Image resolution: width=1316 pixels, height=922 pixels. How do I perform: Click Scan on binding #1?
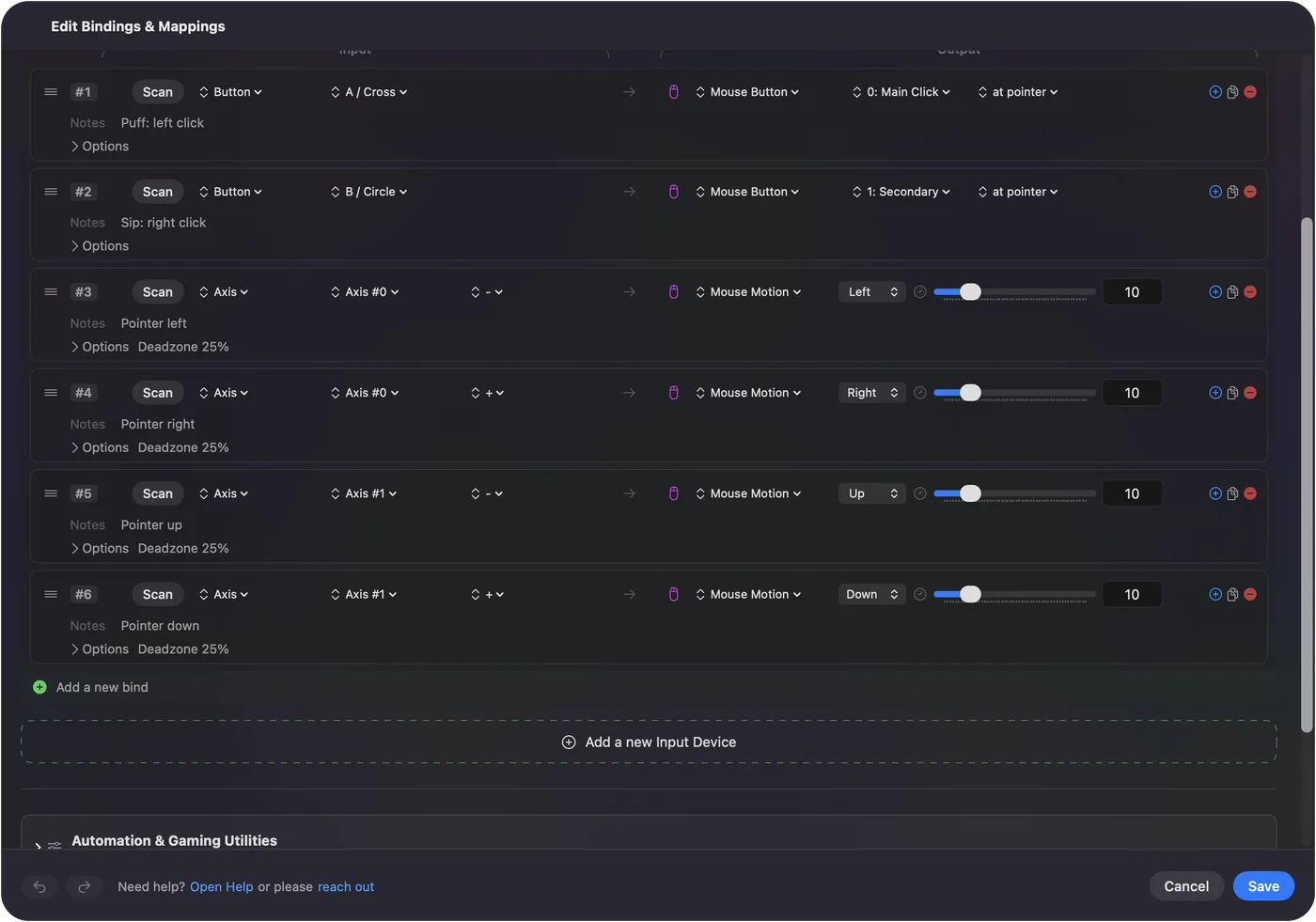coord(158,92)
